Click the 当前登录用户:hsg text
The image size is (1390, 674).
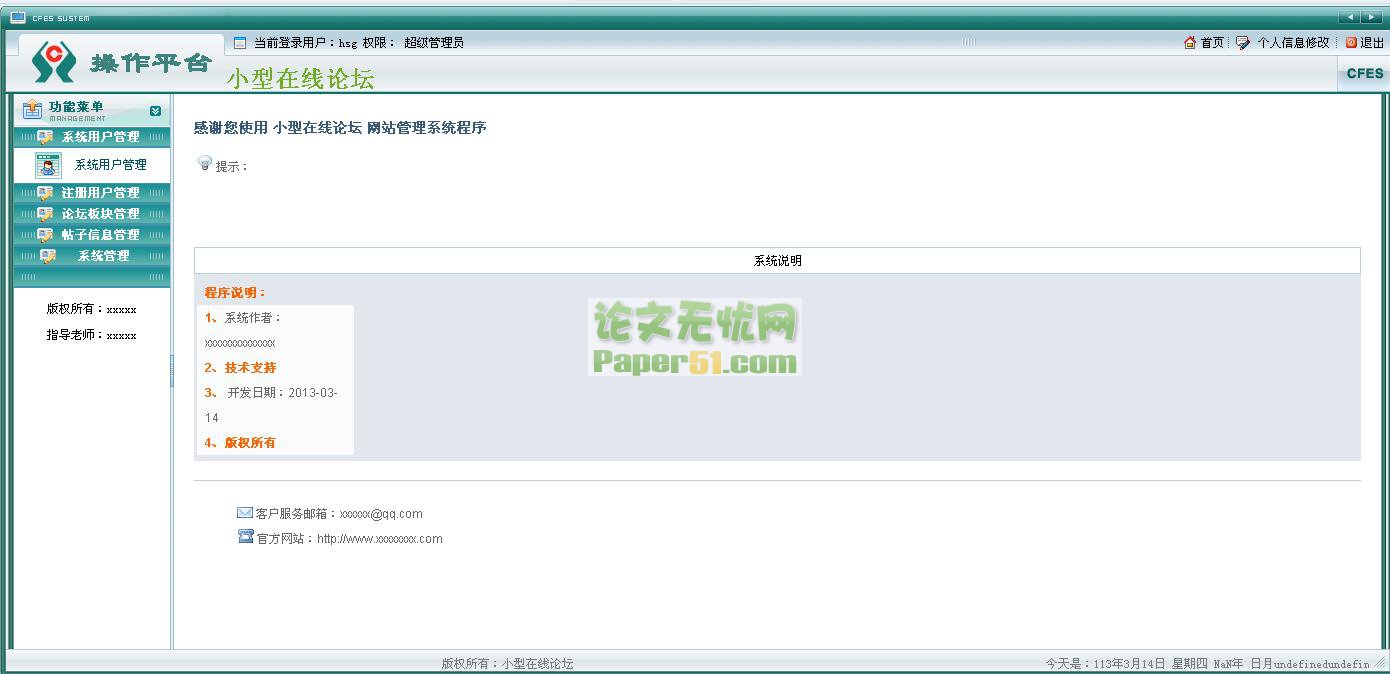click(305, 43)
